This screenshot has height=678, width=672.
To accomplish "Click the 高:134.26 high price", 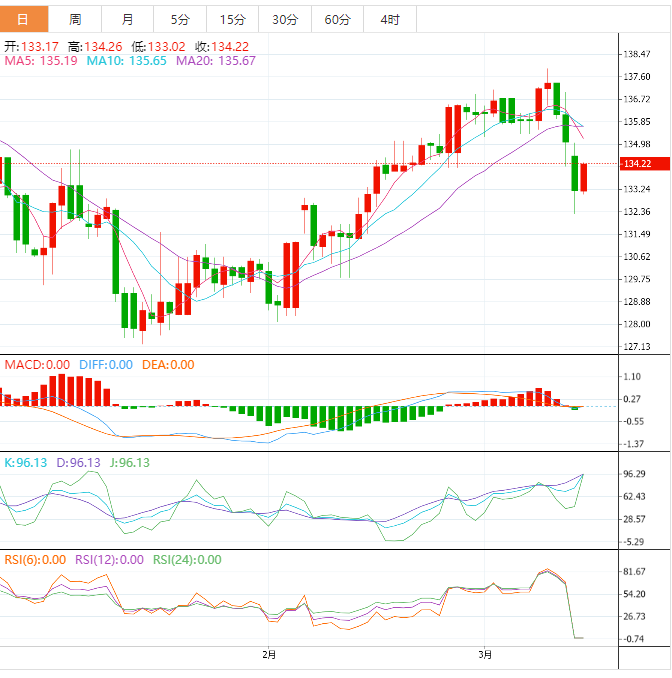I will coord(95,46).
